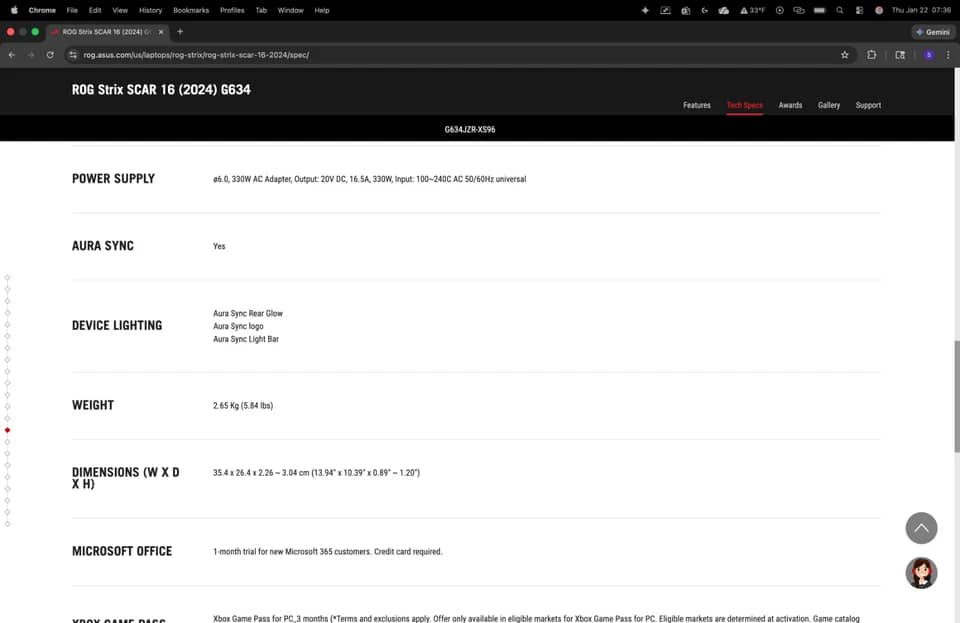Open Spotlight search magnifier in menu bar
The height and width of the screenshot is (623, 960).
[840, 10]
